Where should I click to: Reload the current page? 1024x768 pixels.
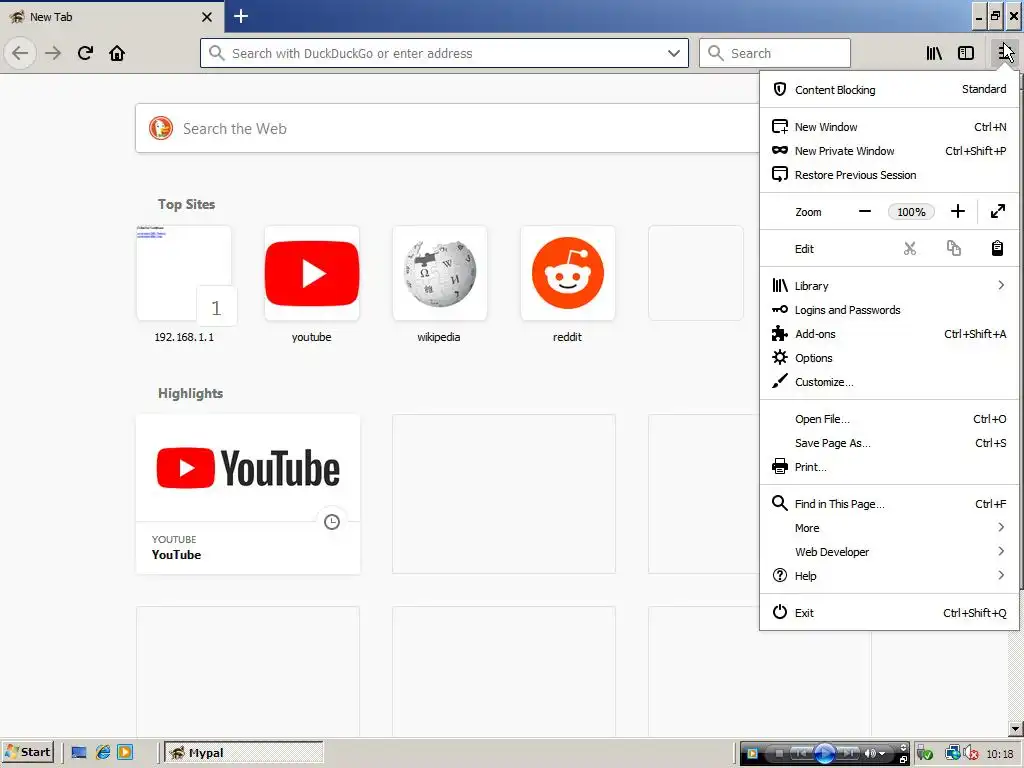[x=85, y=53]
